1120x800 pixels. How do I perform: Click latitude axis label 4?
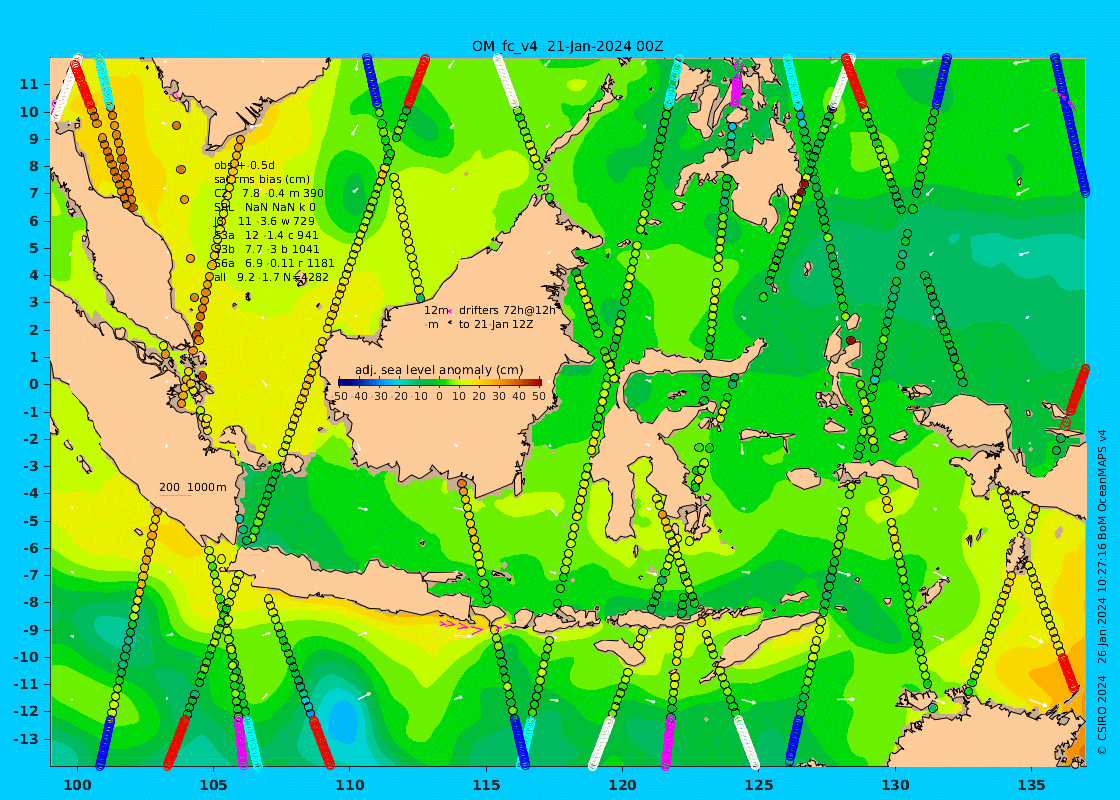[34, 275]
